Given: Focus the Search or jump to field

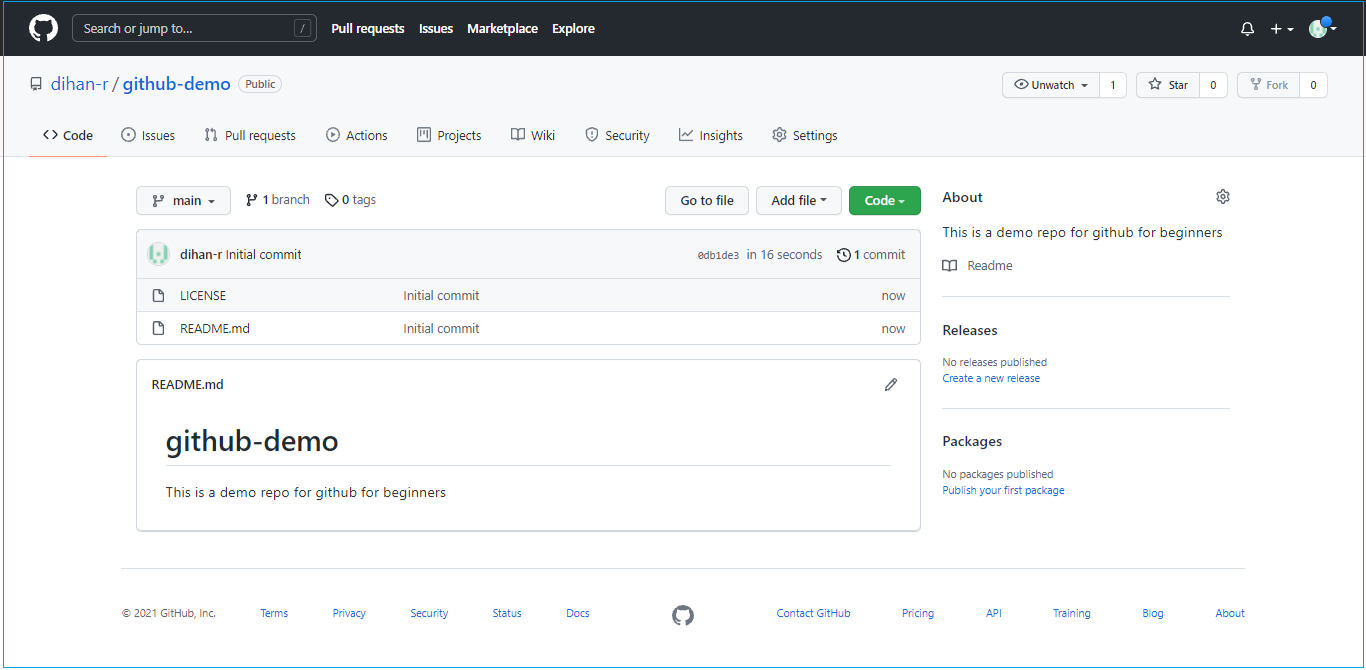Looking at the screenshot, I should point(194,28).
